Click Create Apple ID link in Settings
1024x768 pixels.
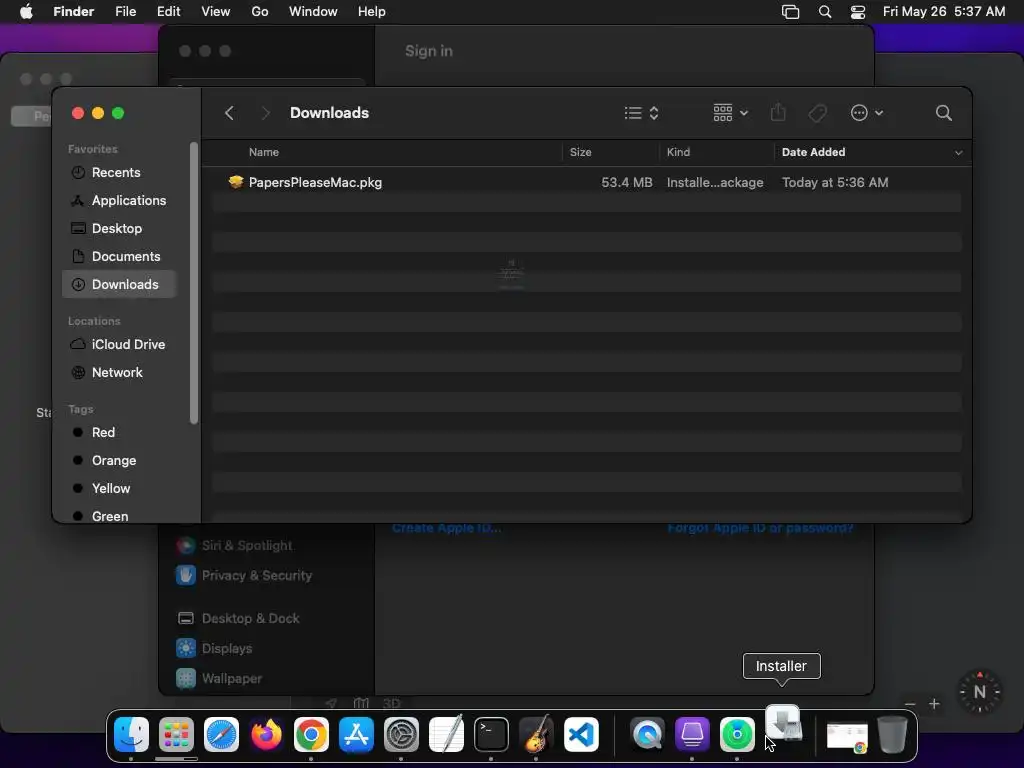click(x=447, y=528)
